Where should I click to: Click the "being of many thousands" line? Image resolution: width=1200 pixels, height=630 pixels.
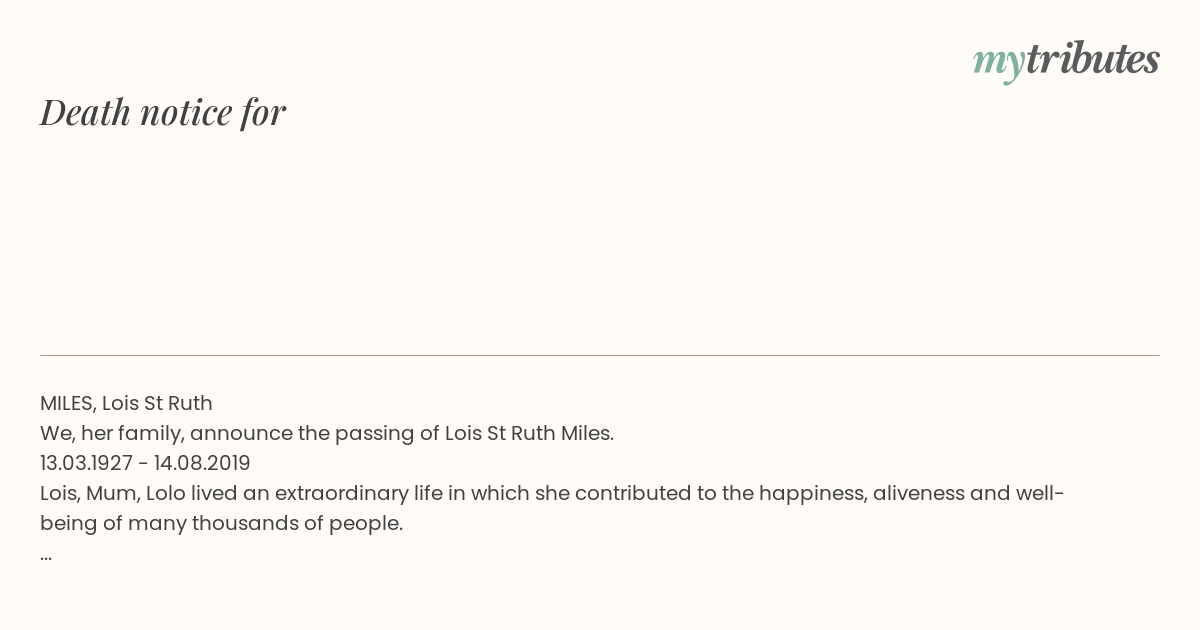(x=221, y=523)
